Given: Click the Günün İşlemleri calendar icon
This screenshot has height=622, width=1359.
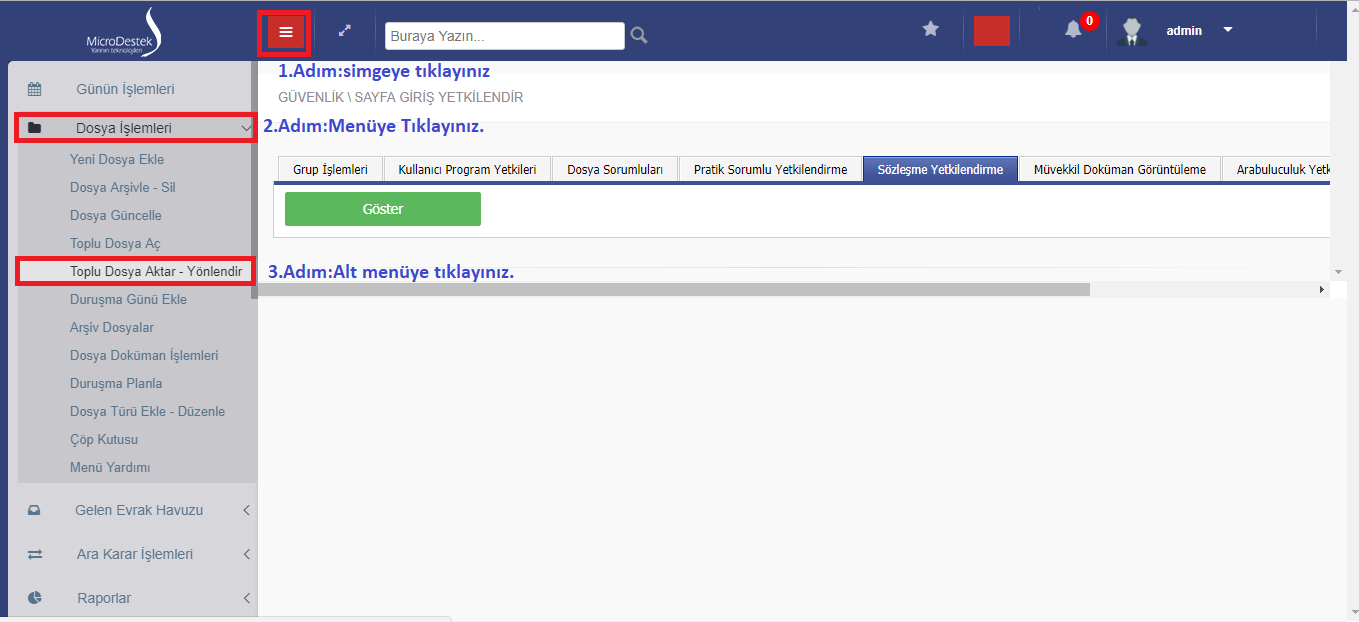Looking at the screenshot, I should (x=34, y=89).
